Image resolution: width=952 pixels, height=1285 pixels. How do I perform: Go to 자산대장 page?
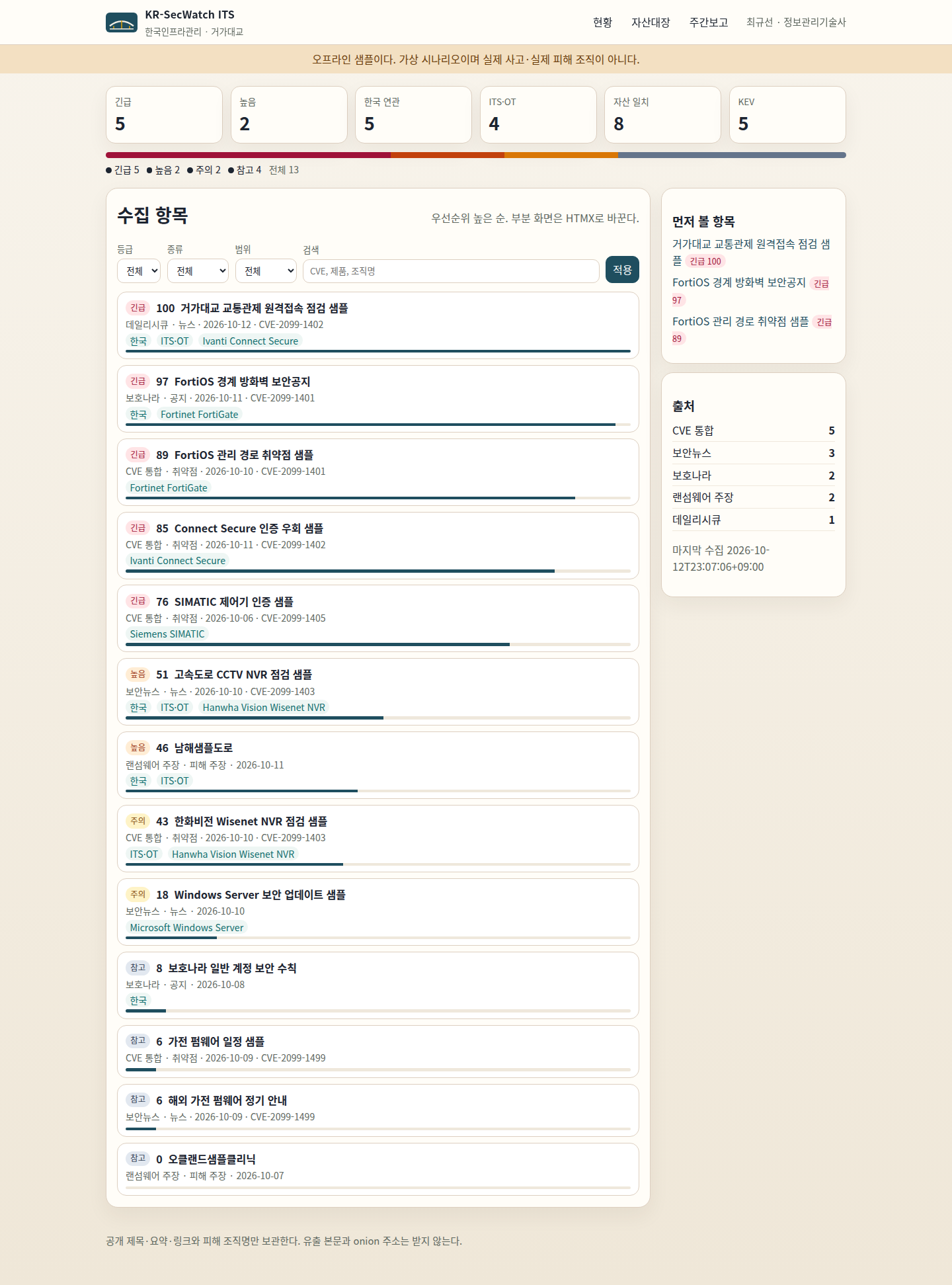pos(651,22)
